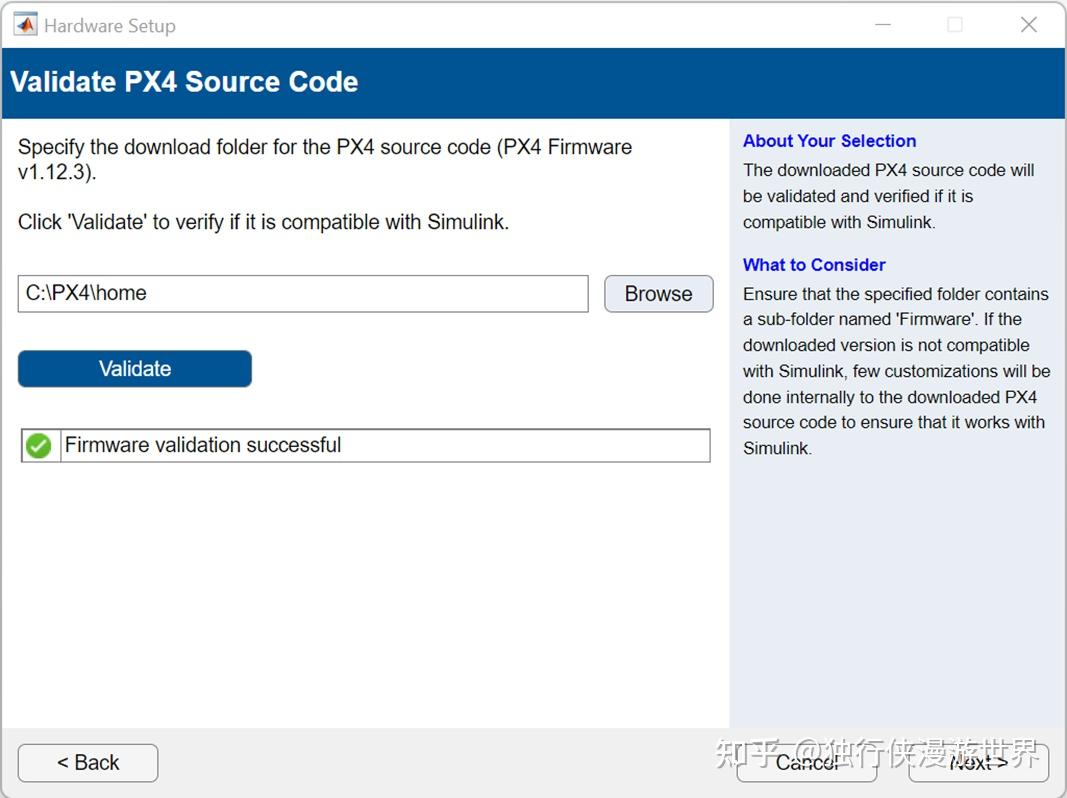
Task: Click the sub-folder named 'Firmware' guidance paragraph
Action: pyautogui.click(x=895, y=371)
